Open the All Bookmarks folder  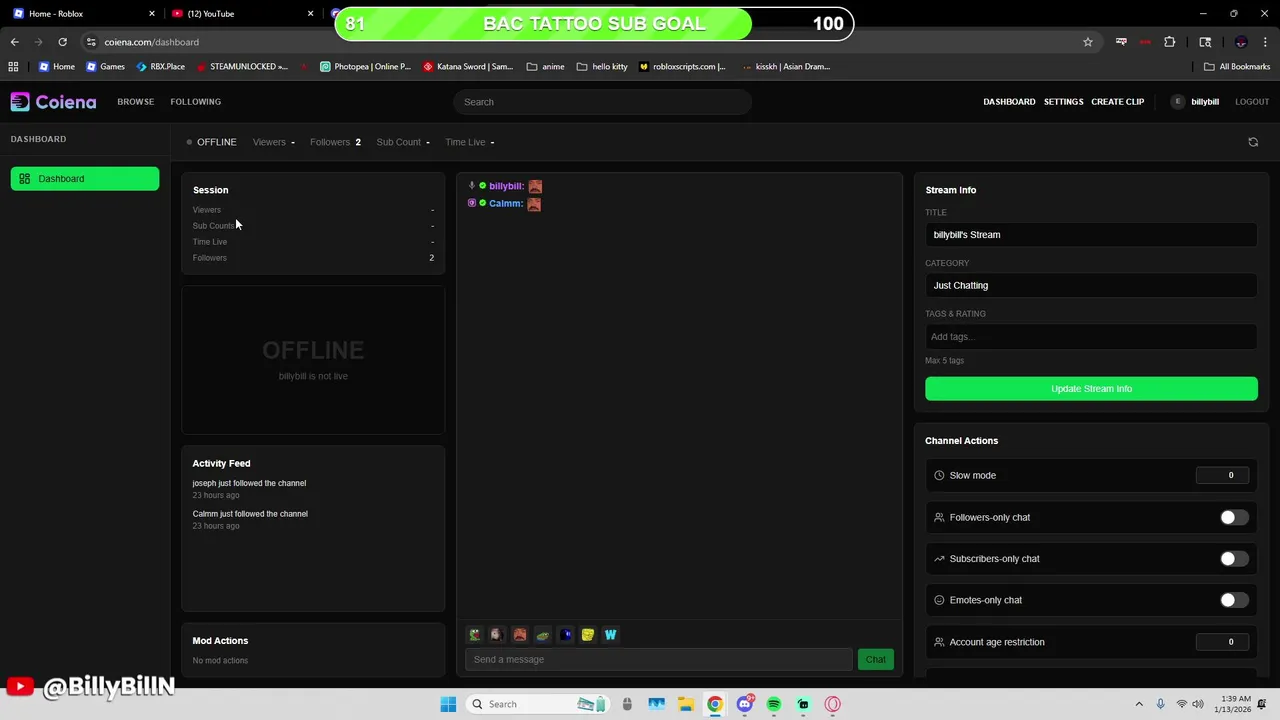(x=1237, y=67)
